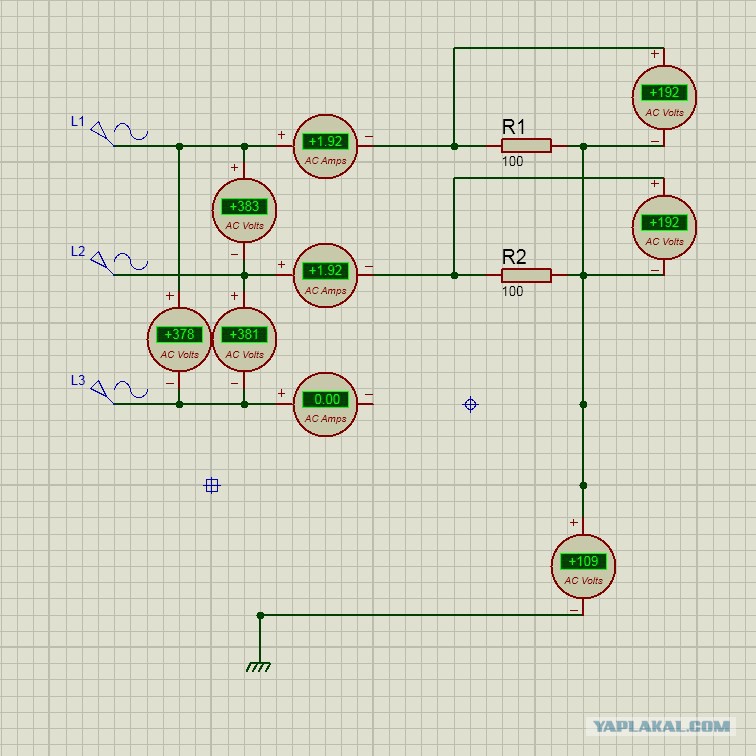Select the AC voltmeter reading +381
The height and width of the screenshot is (756, 756).
(244, 339)
